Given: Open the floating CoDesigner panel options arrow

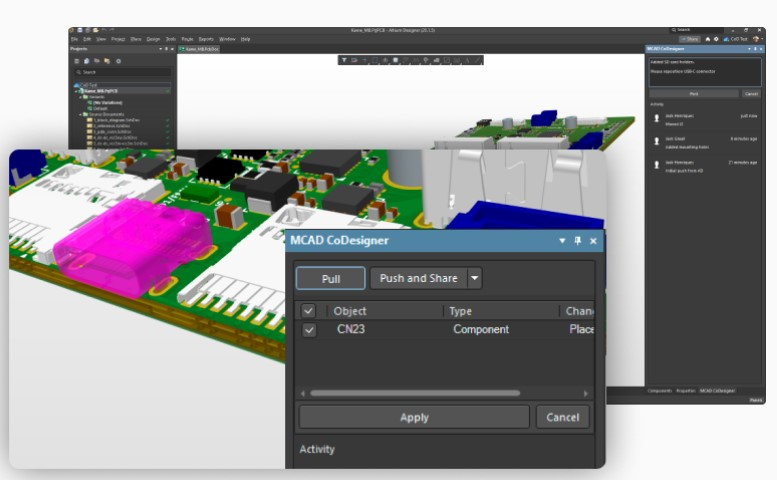Looking at the screenshot, I should [563, 241].
